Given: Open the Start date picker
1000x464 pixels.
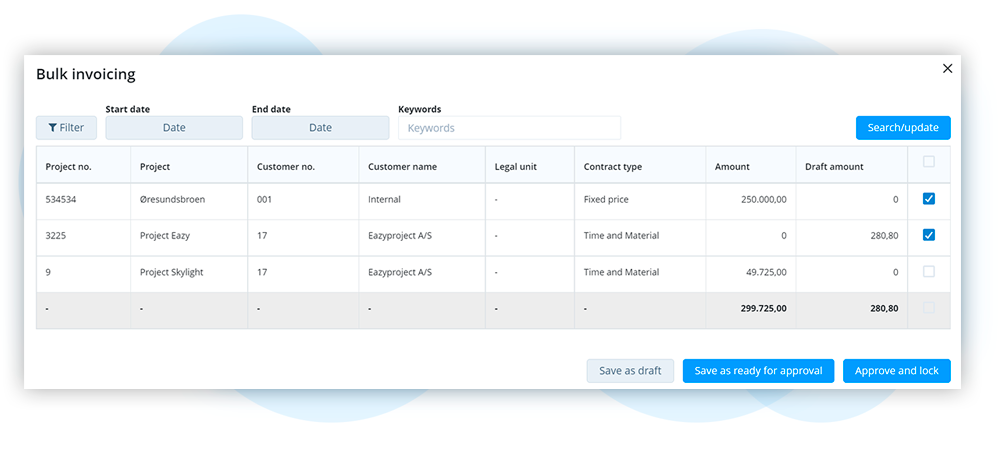Looking at the screenshot, I should [174, 127].
